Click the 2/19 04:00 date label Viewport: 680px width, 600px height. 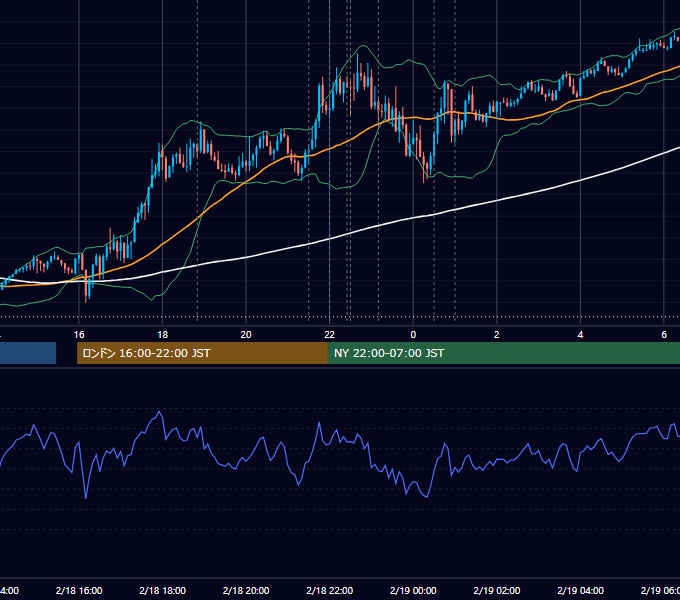[580, 590]
